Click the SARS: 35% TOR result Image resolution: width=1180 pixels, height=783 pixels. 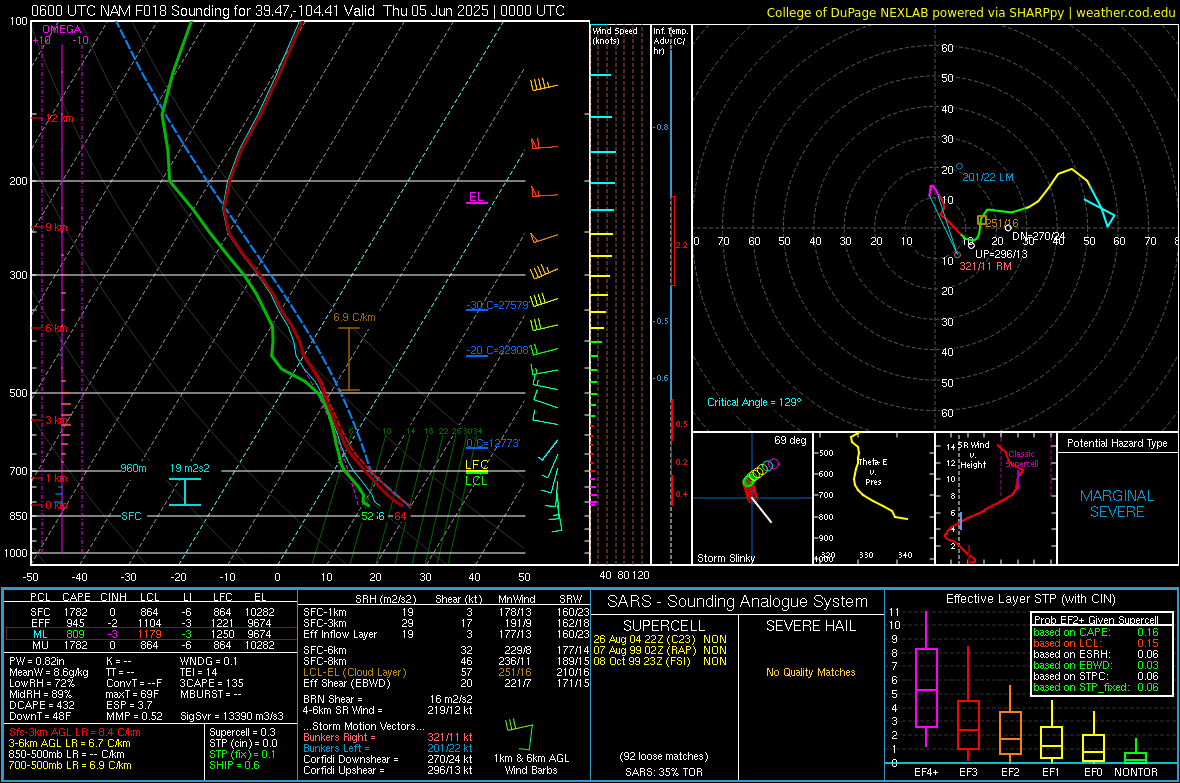click(x=664, y=772)
